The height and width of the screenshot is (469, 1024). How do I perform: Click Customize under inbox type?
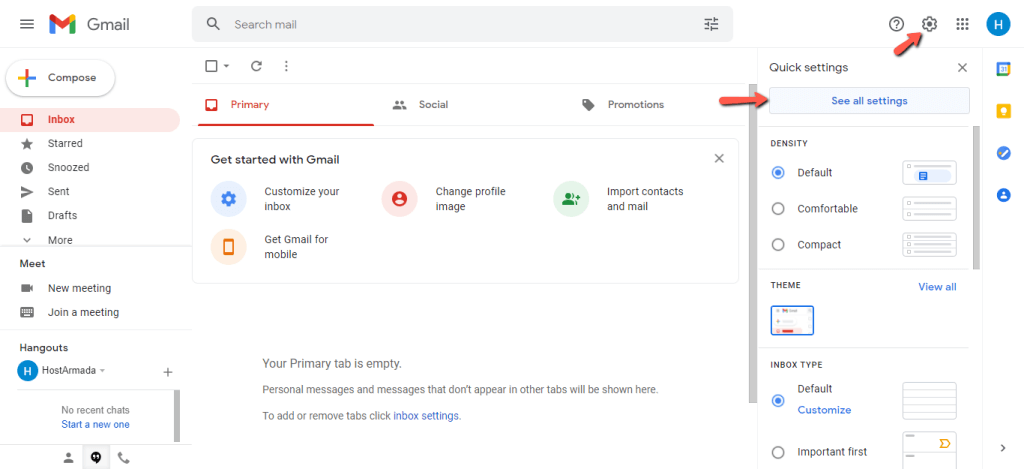(x=824, y=410)
